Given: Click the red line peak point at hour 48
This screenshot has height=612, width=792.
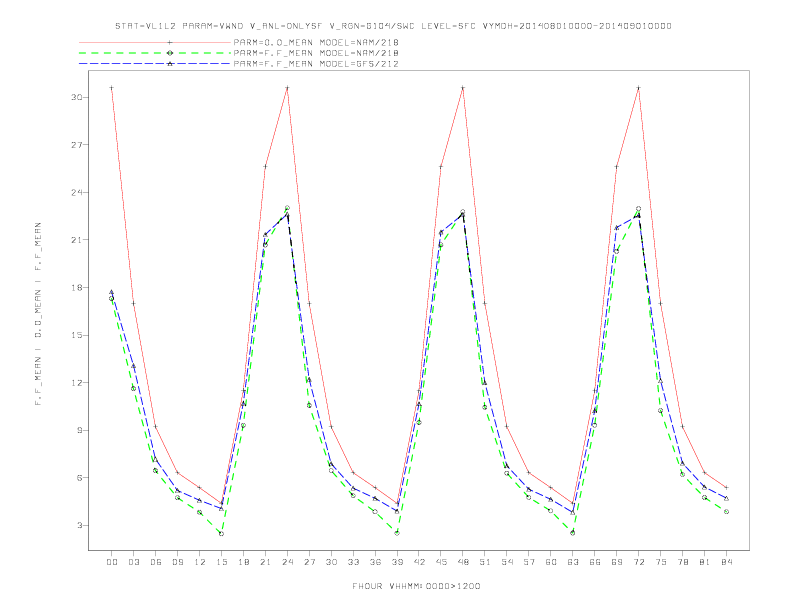Looking at the screenshot, I should click(x=463, y=88).
